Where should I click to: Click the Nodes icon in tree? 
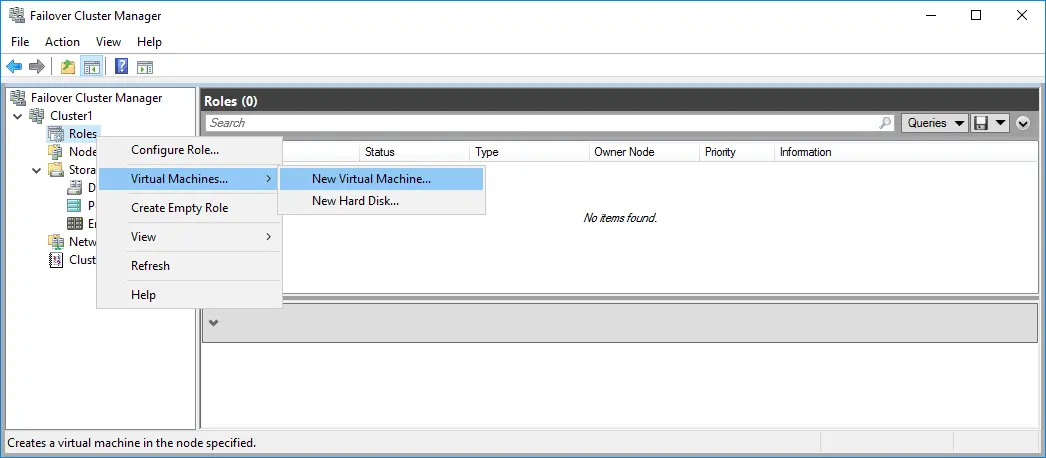tap(56, 152)
